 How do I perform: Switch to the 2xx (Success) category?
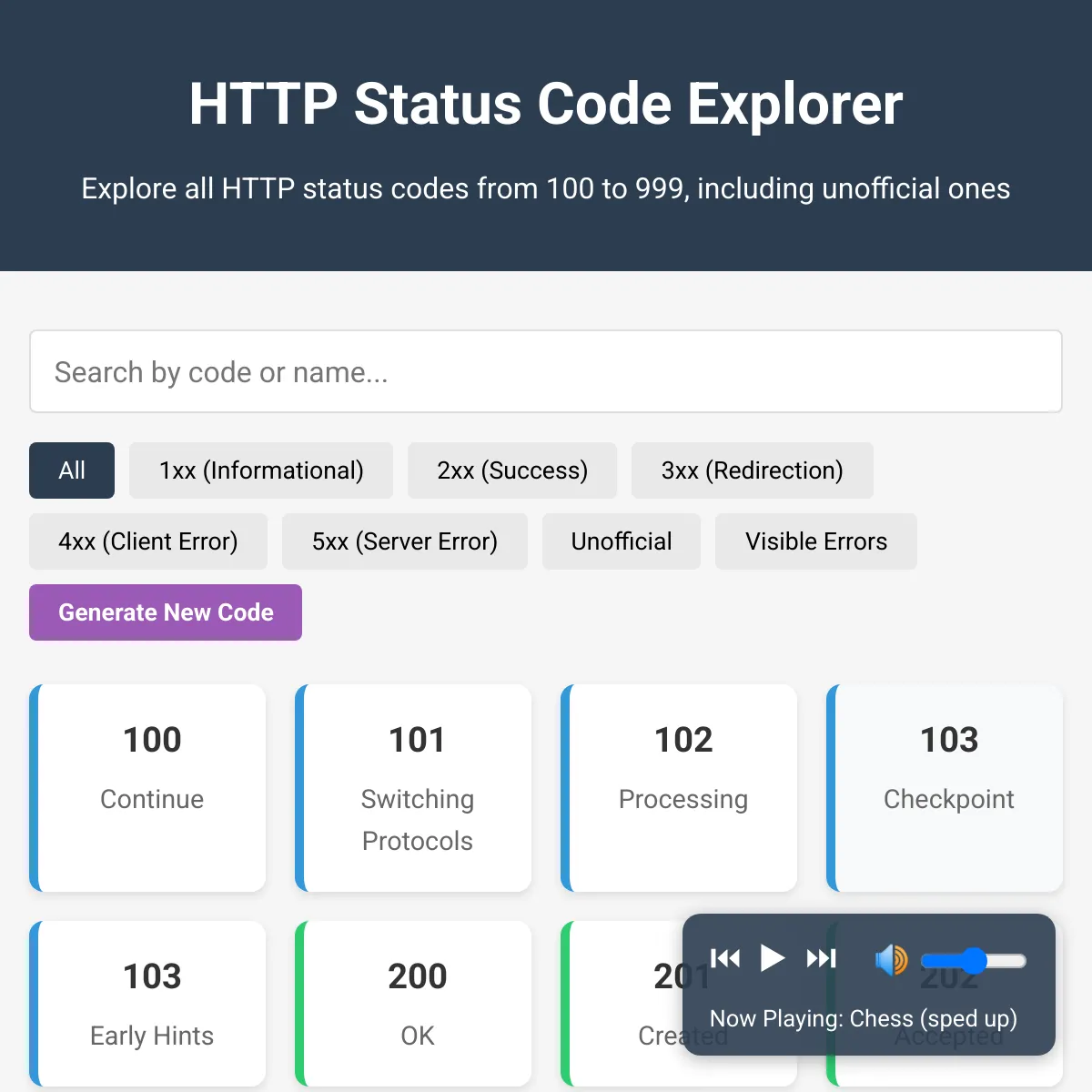coord(511,470)
